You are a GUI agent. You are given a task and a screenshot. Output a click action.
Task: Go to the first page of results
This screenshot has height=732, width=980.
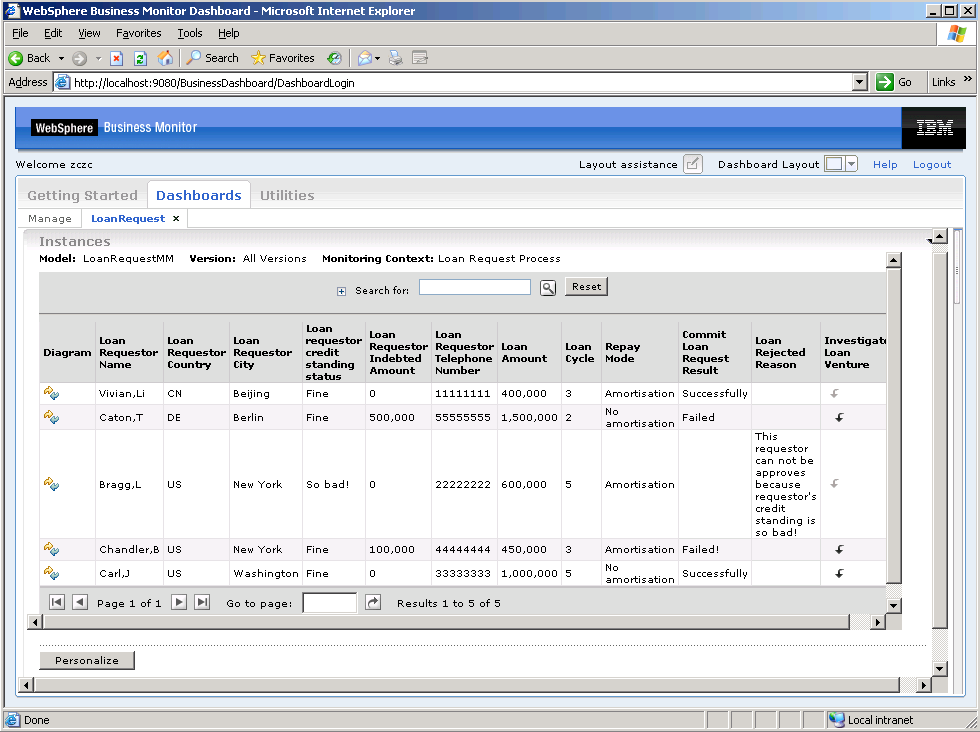tap(56, 603)
